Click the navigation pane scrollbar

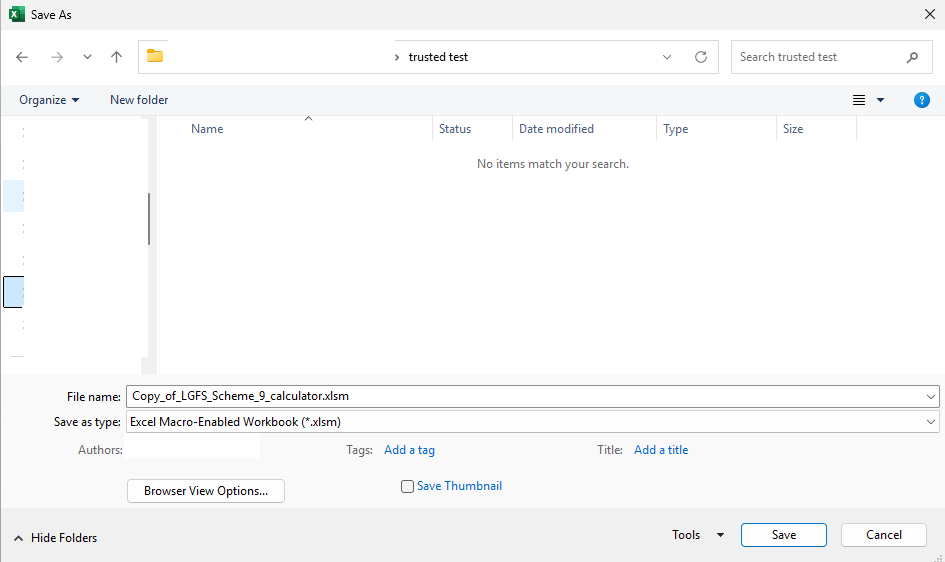pos(149,219)
